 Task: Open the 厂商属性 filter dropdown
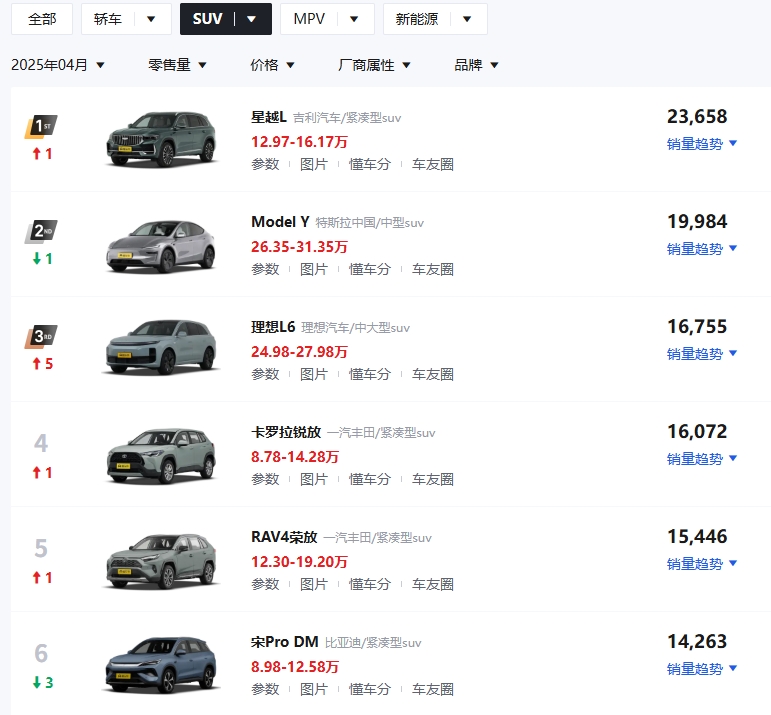coord(374,65)
